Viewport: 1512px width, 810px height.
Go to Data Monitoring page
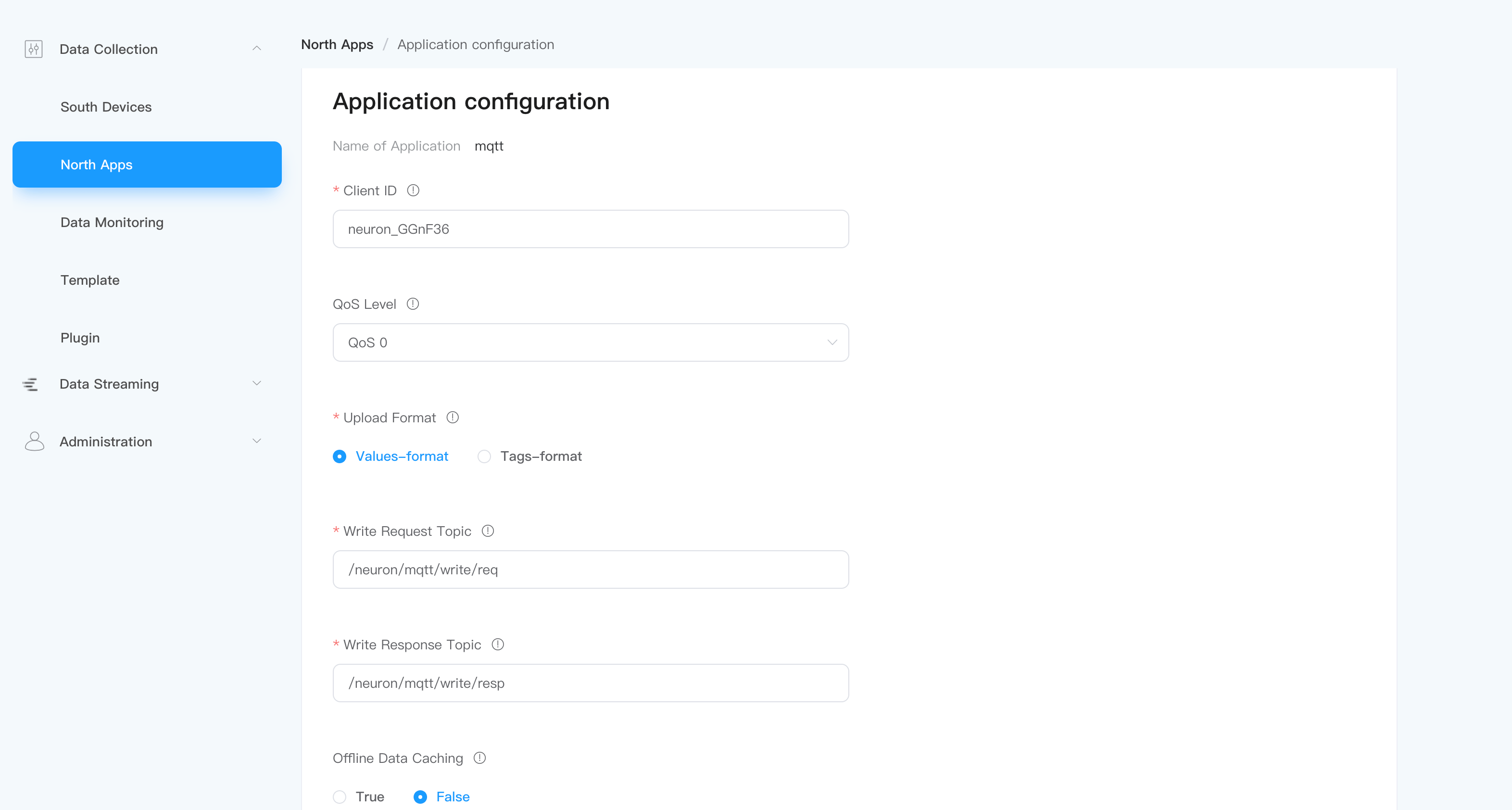point(112,222)
